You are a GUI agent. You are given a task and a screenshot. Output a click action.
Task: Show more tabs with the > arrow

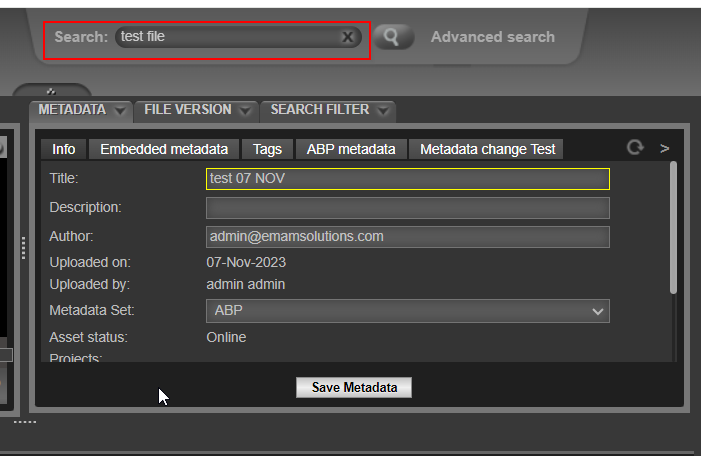665,148
